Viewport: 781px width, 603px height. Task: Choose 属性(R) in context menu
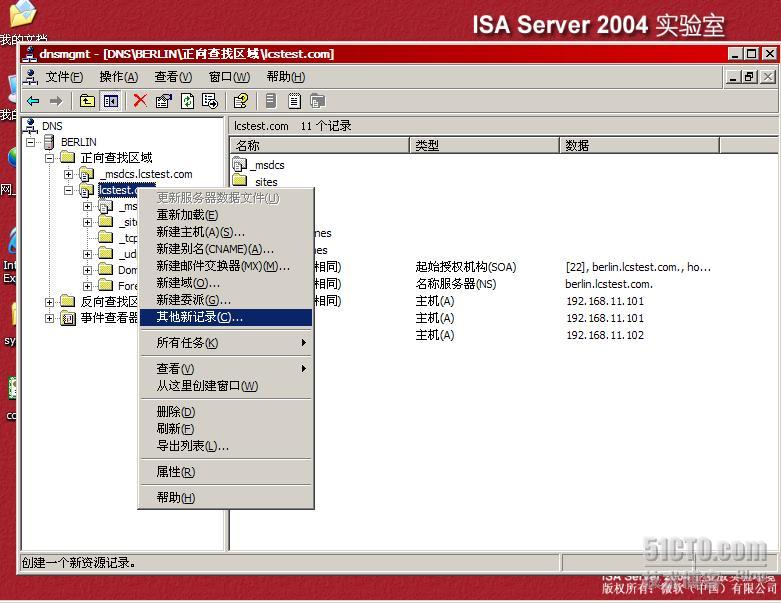pyautogui.click(x=226, y=472)
